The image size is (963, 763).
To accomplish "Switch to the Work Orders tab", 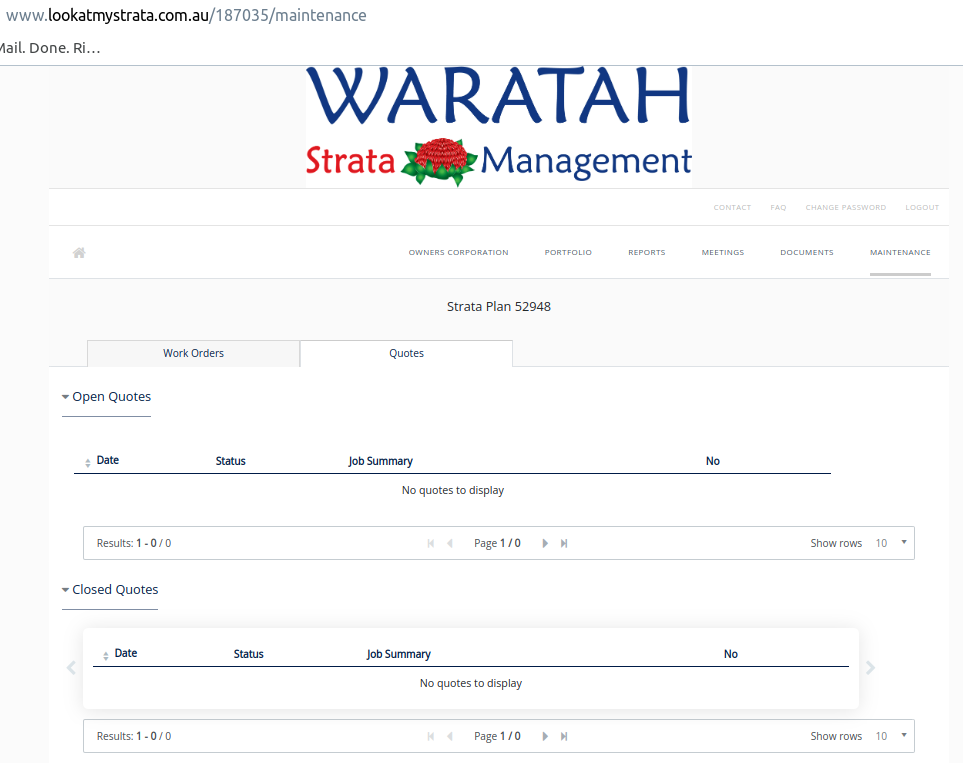I will click(x=193, y=353).
